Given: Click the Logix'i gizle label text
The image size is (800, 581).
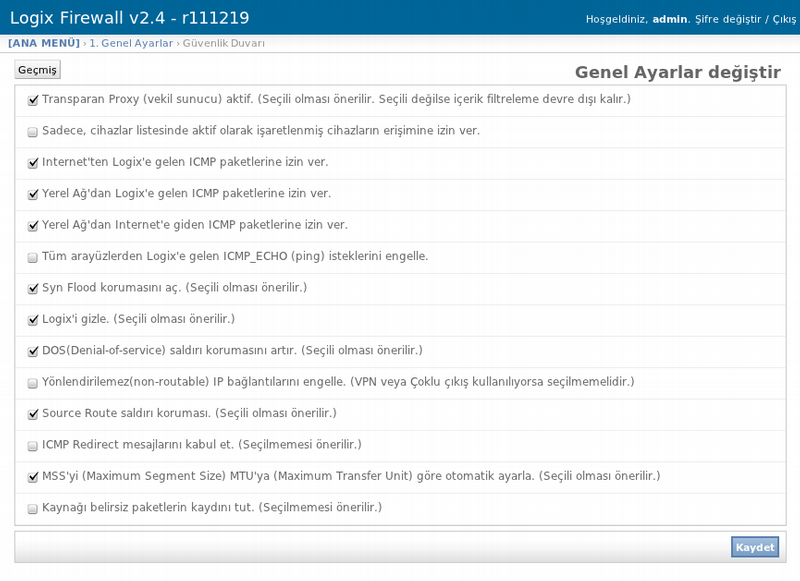Looking at the screenshot, I should click(x=138, y=319).
